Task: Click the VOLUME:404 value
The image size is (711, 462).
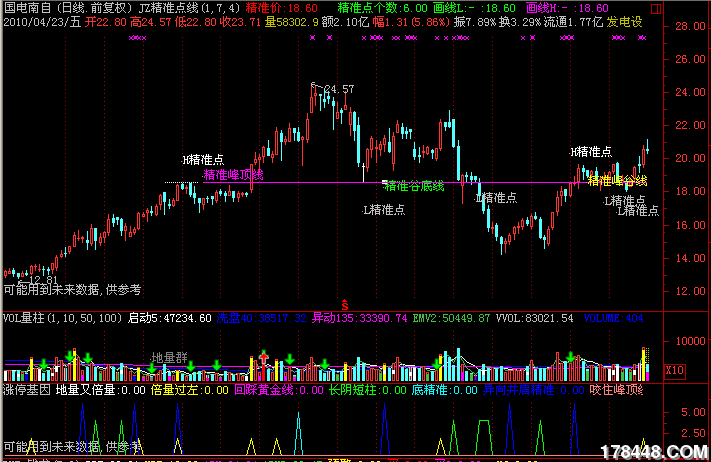Action: (x=613, y=318)
